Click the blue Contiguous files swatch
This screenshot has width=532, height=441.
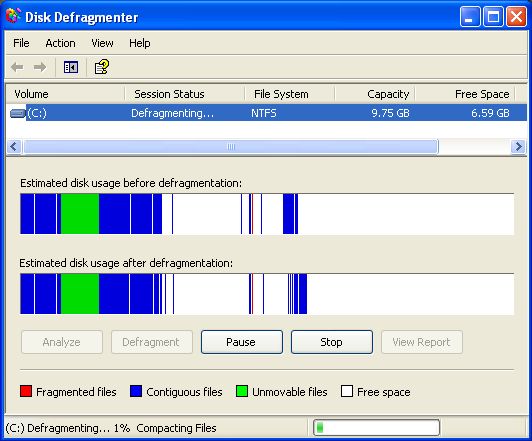pyautogui.click(x=136, y=391)
